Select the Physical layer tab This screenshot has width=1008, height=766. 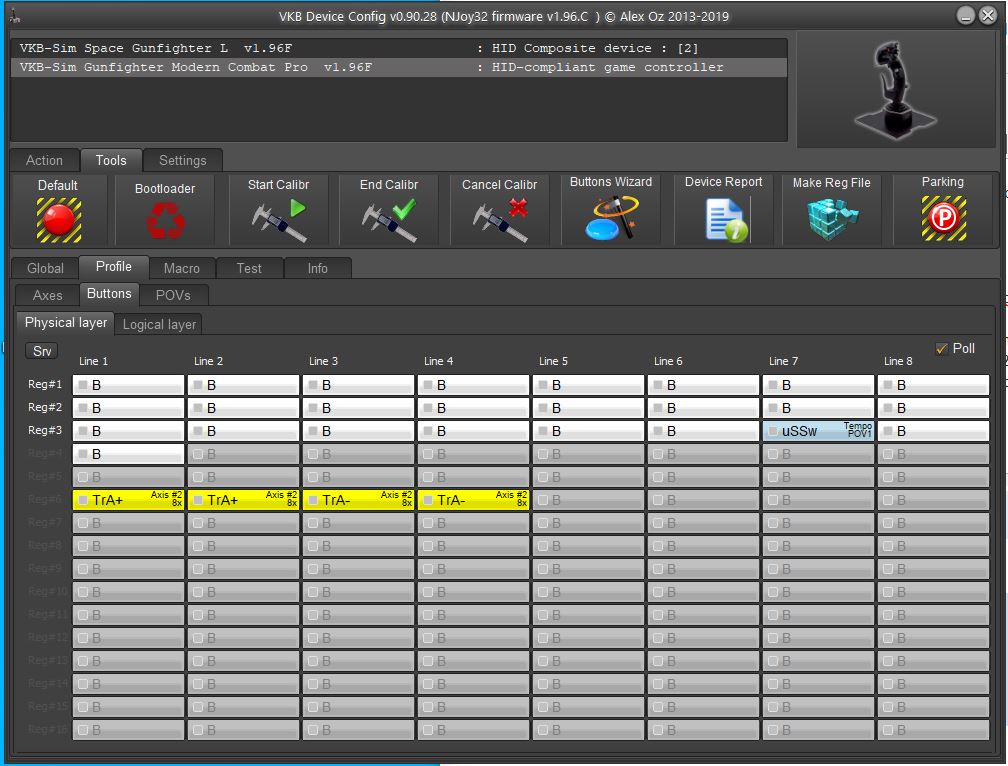(x=66, y=323)
